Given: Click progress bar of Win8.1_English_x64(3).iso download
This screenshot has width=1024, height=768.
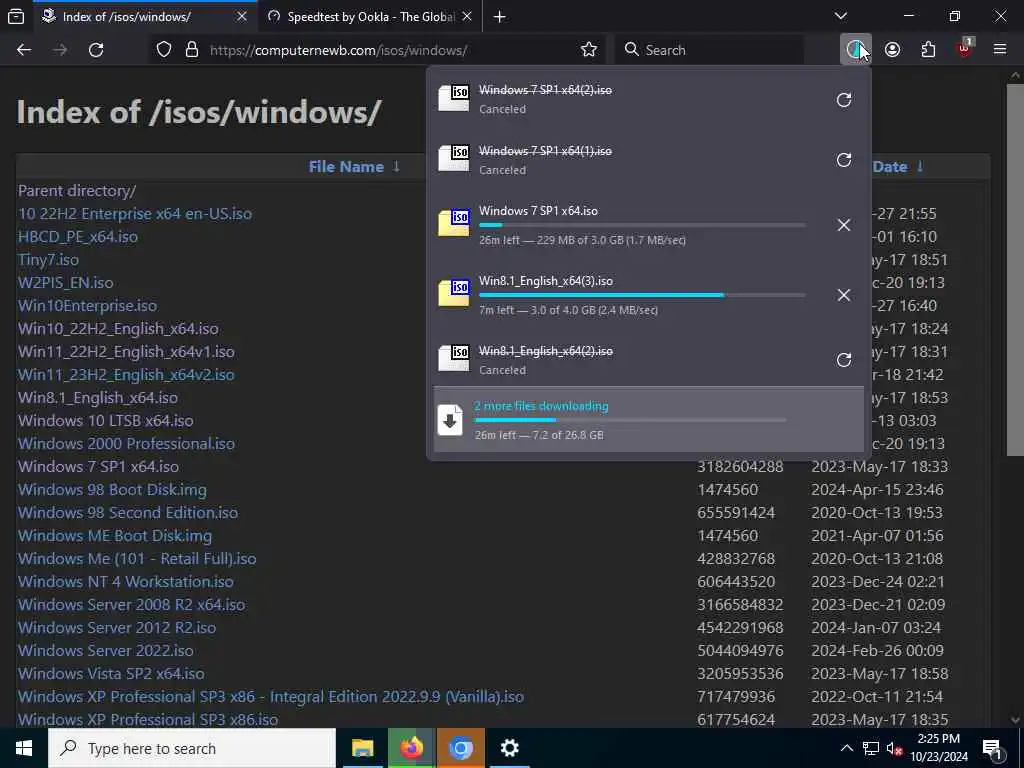Looking at the screenshot, I should pyautogui.click(x=642, y=295).
